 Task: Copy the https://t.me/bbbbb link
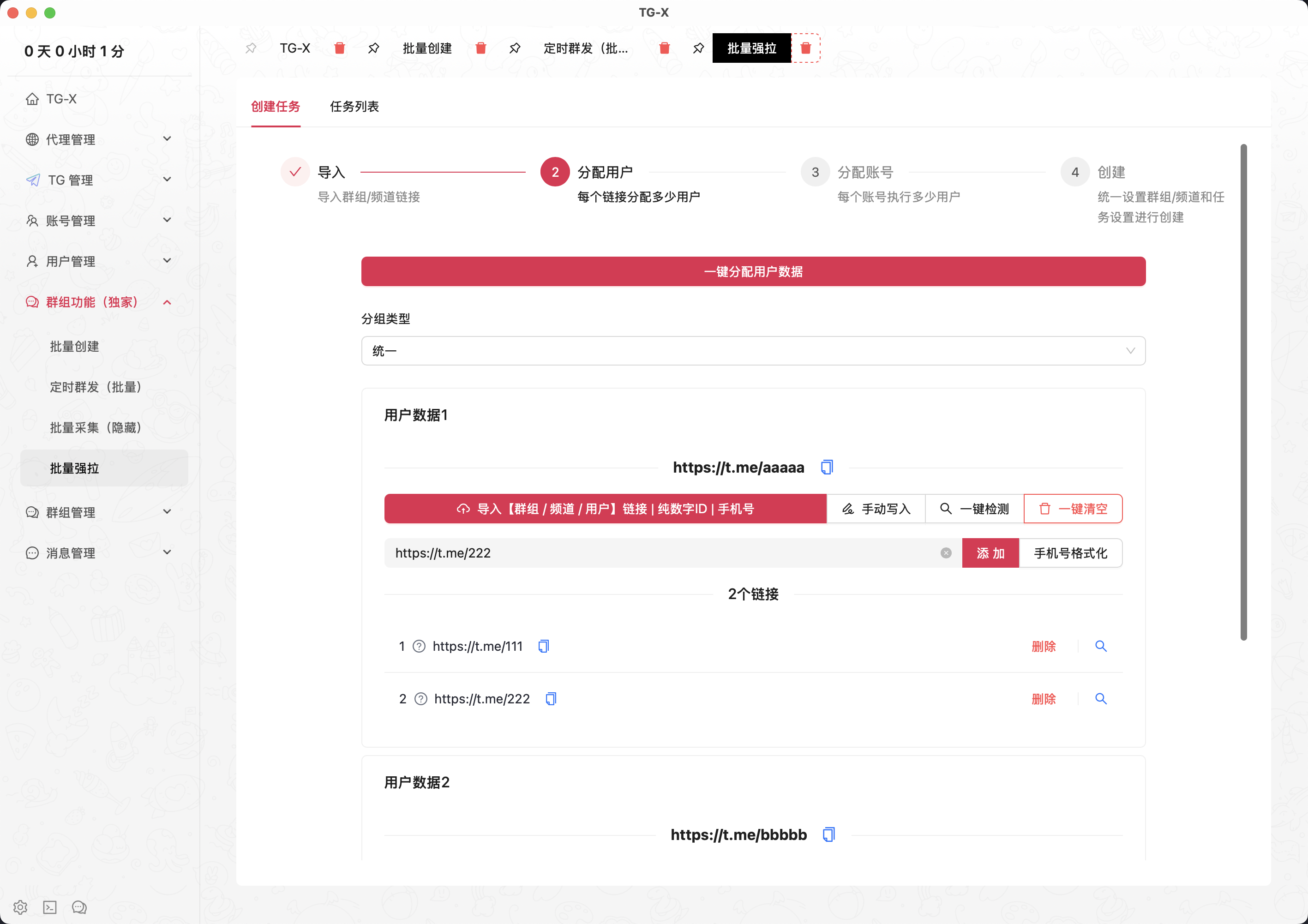click(x=829, y=834)
